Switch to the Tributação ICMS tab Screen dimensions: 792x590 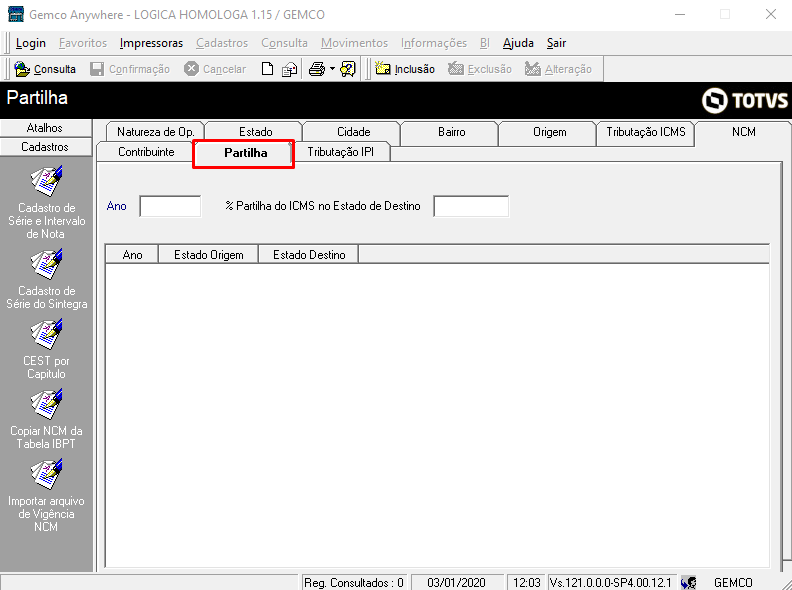[x=646, y=132]
